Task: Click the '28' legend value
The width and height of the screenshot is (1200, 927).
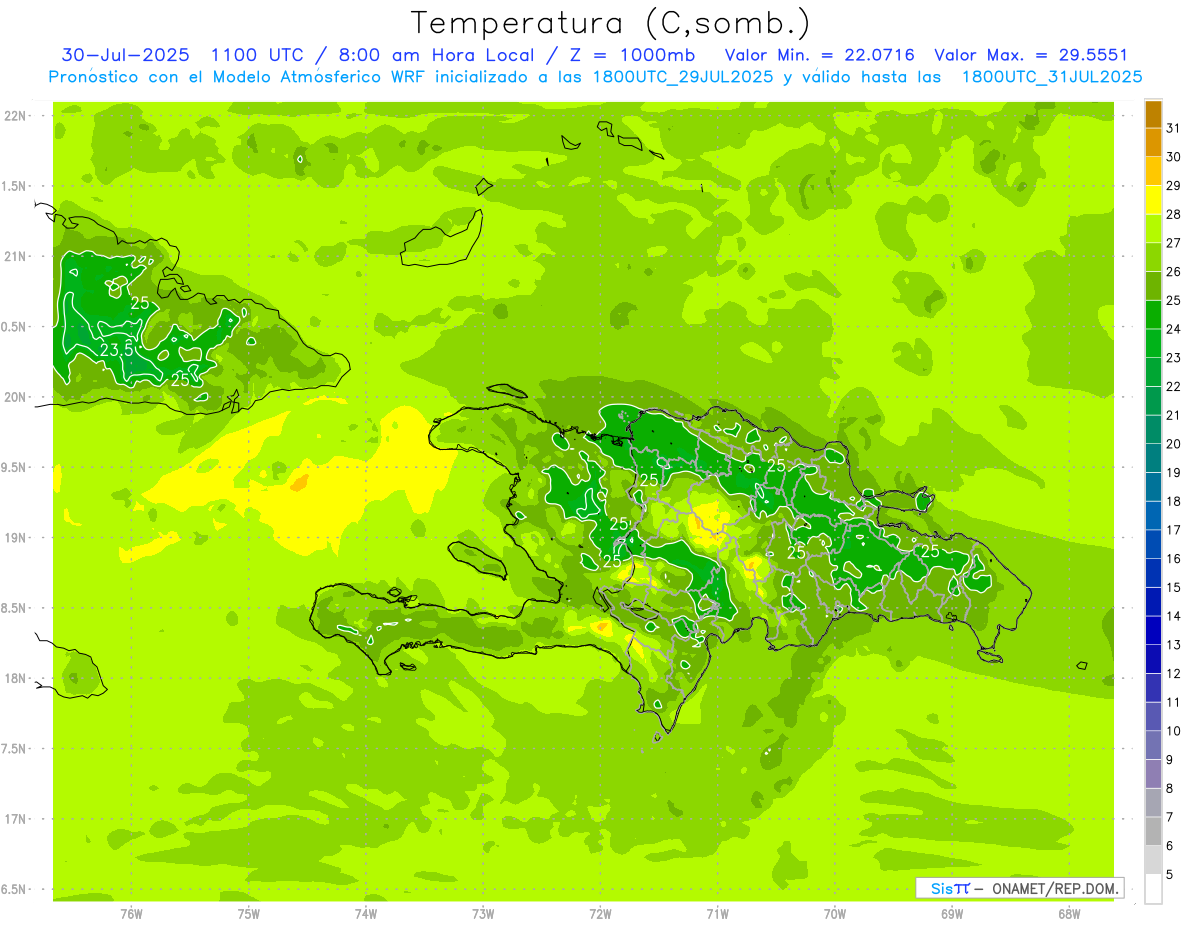Action: [x=1174, y=214]
